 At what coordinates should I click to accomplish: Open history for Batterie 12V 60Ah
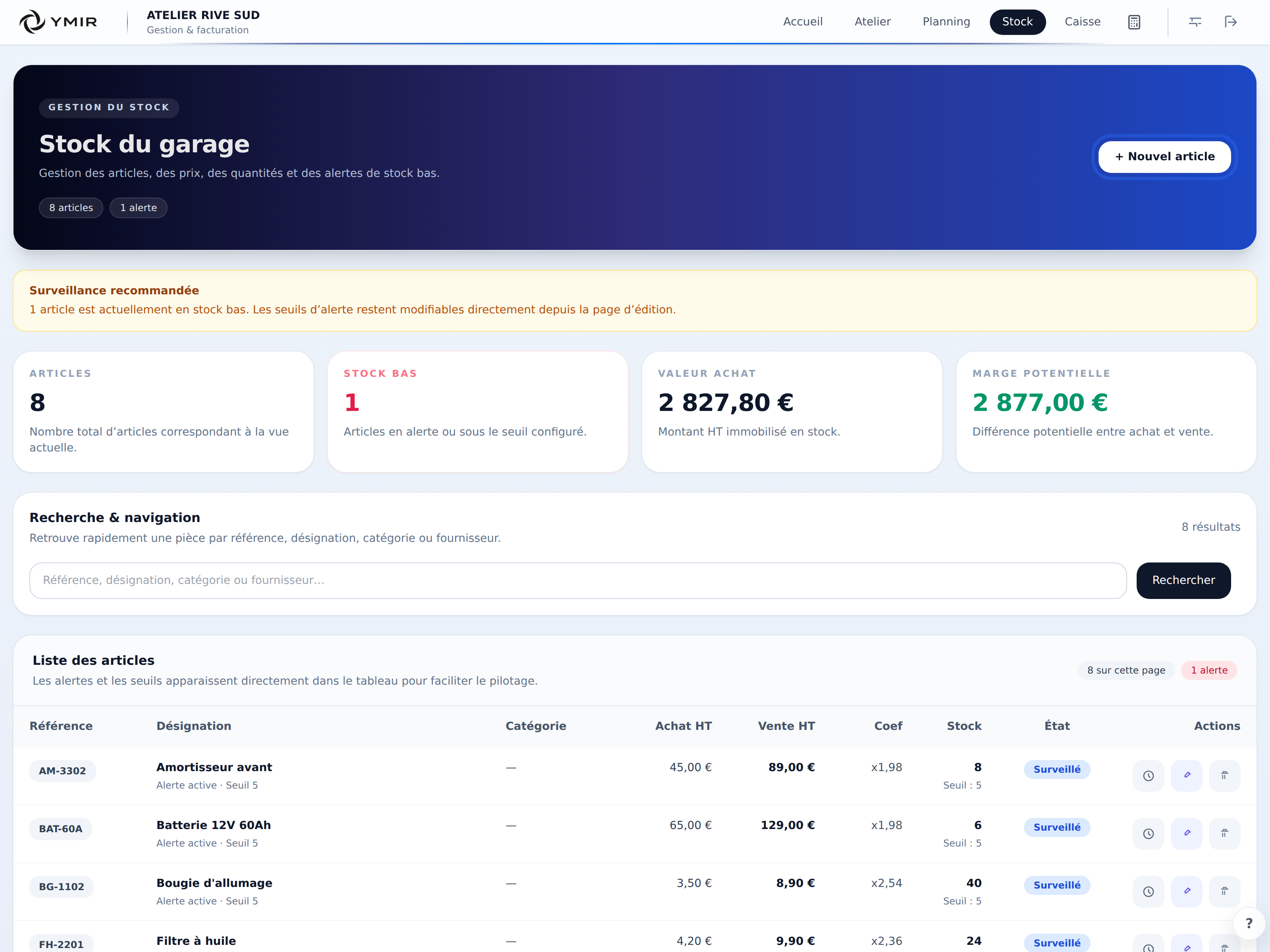[1148, 834]
